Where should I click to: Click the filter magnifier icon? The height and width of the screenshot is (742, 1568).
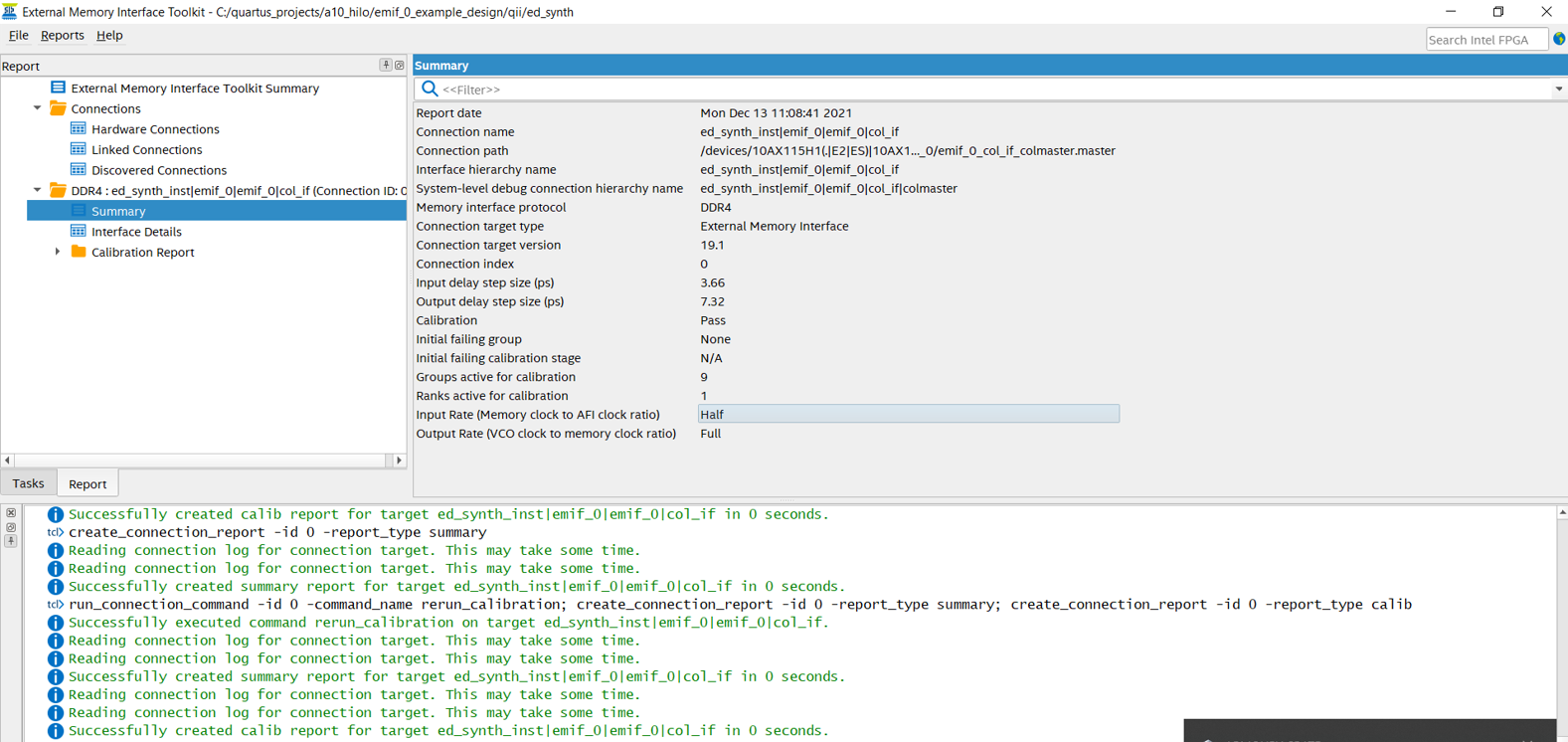pyautogui.click(x=430, y=90)
